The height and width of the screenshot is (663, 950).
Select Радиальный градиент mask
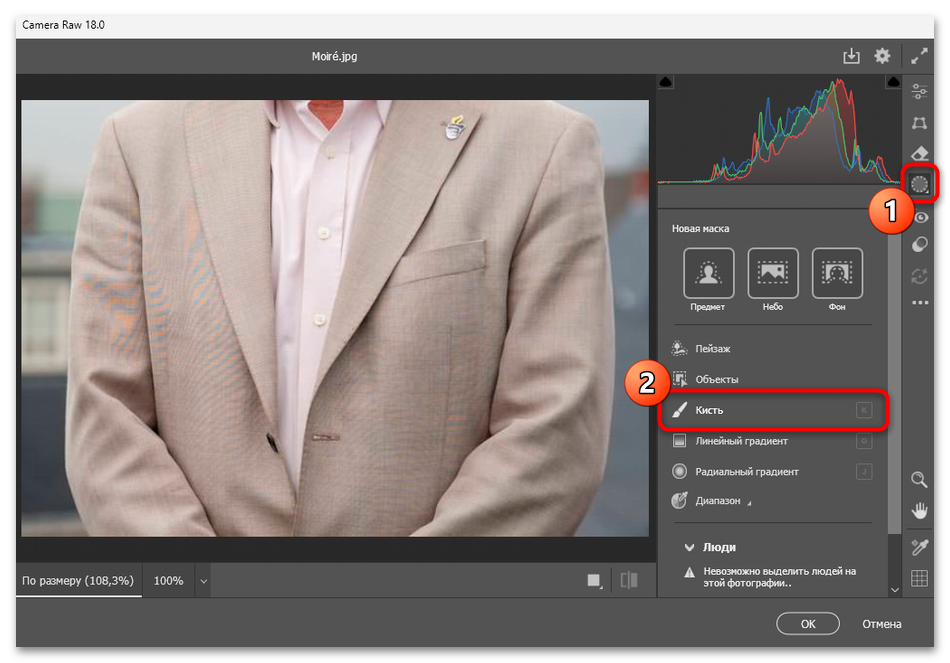771,471
